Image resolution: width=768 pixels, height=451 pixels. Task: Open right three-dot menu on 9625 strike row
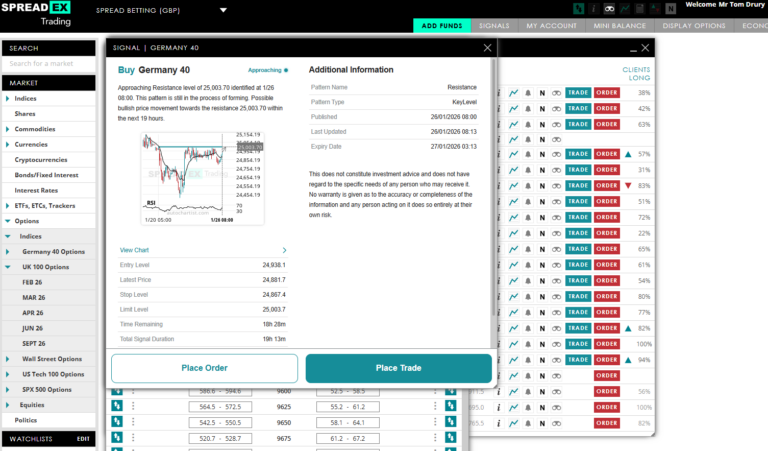coord(435,406)
